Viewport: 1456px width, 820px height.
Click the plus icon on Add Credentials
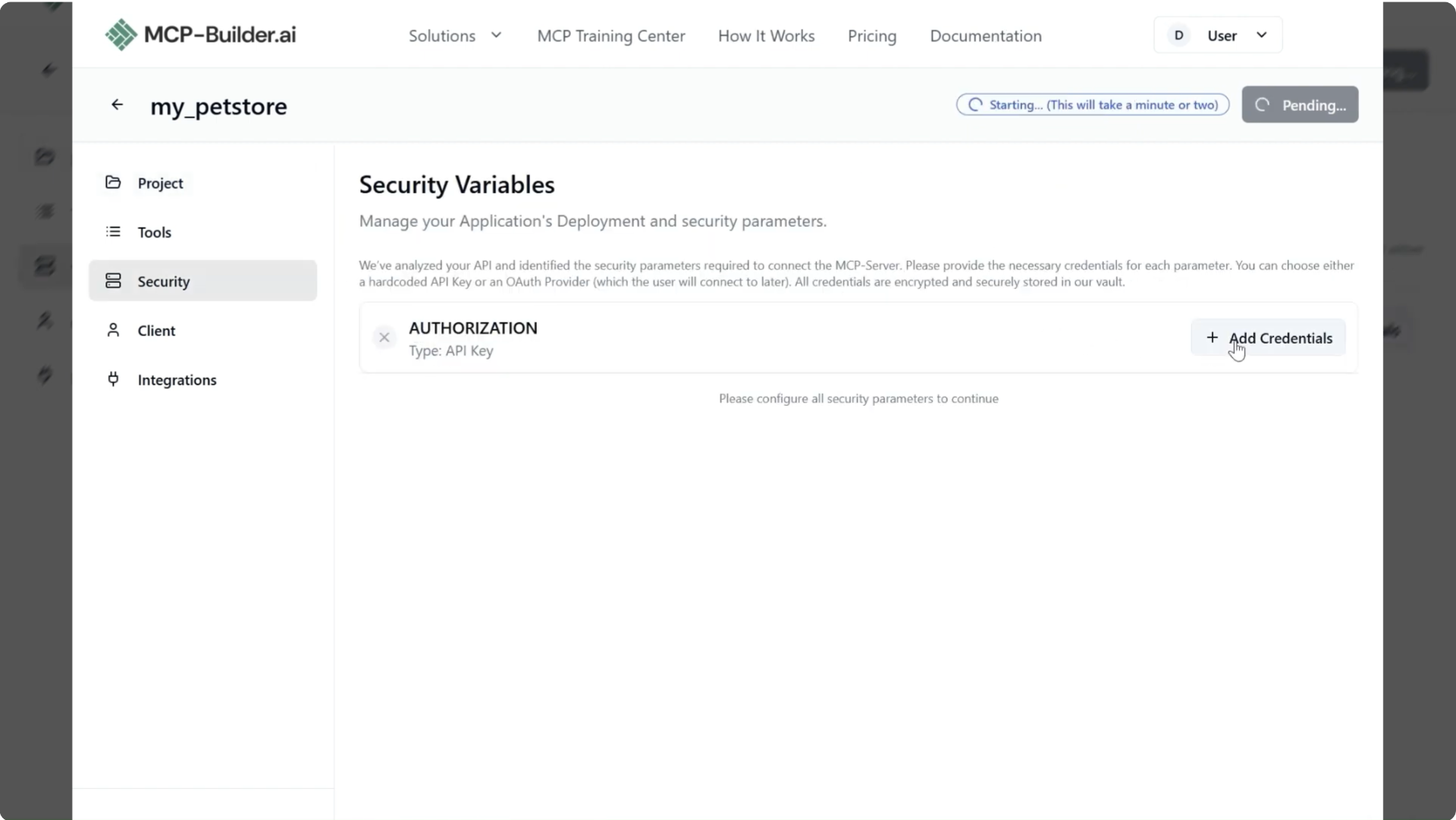click(1211, 337)
